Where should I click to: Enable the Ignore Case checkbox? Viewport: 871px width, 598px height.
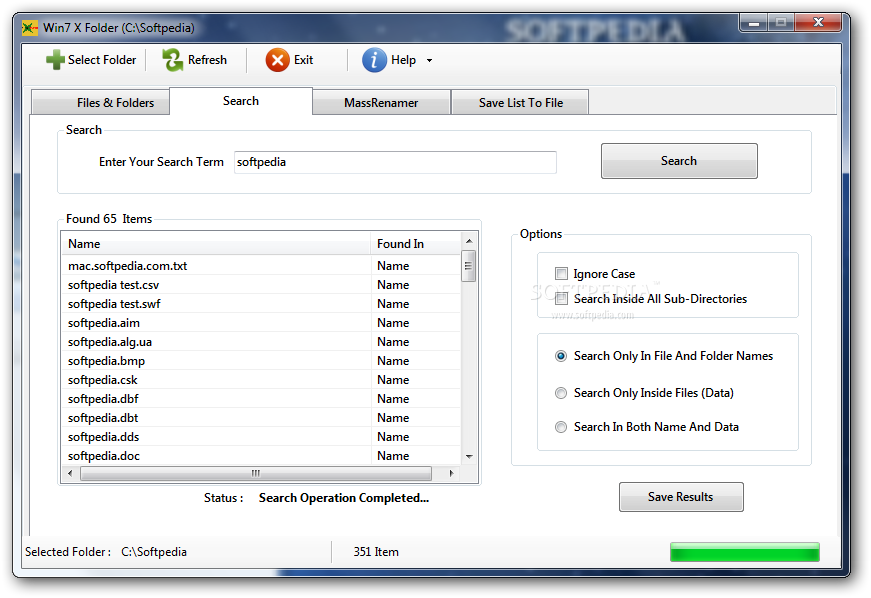(562, 274)
